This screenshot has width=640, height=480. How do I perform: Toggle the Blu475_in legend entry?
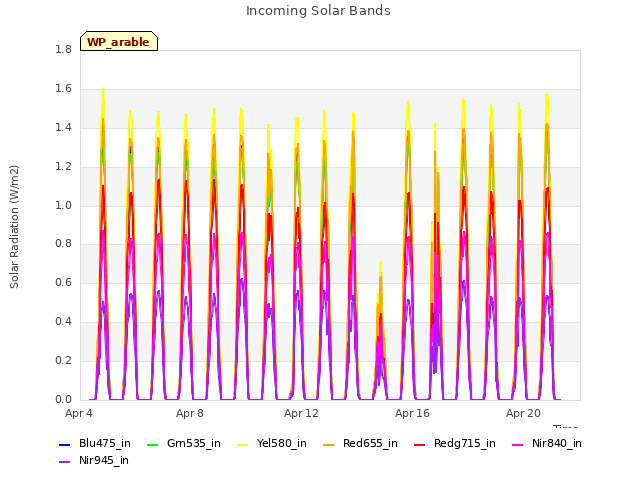pos(95,443)
